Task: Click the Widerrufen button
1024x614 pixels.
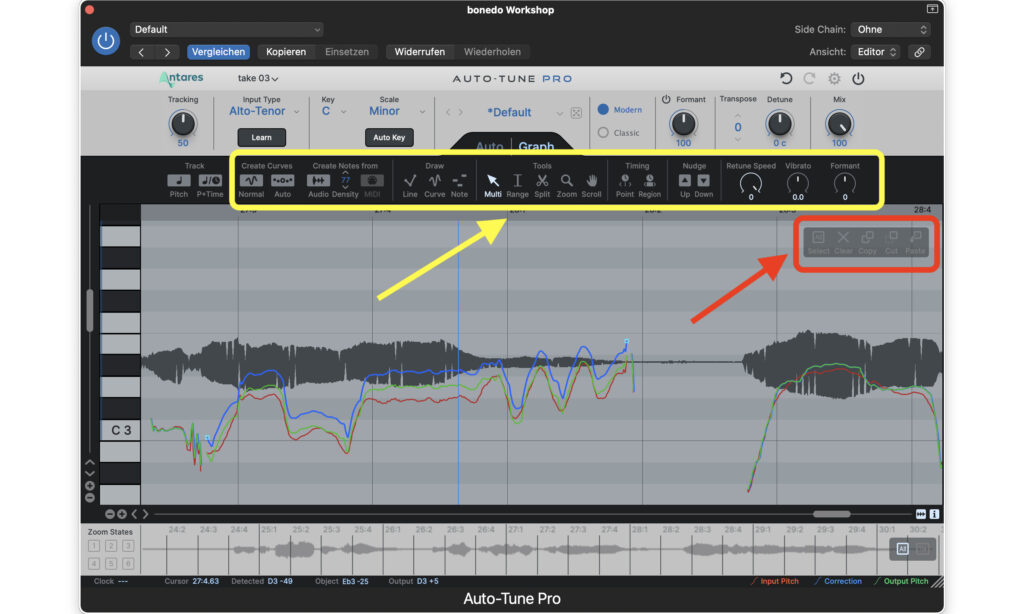Action: pyautogui.click(x=419, y=52)
